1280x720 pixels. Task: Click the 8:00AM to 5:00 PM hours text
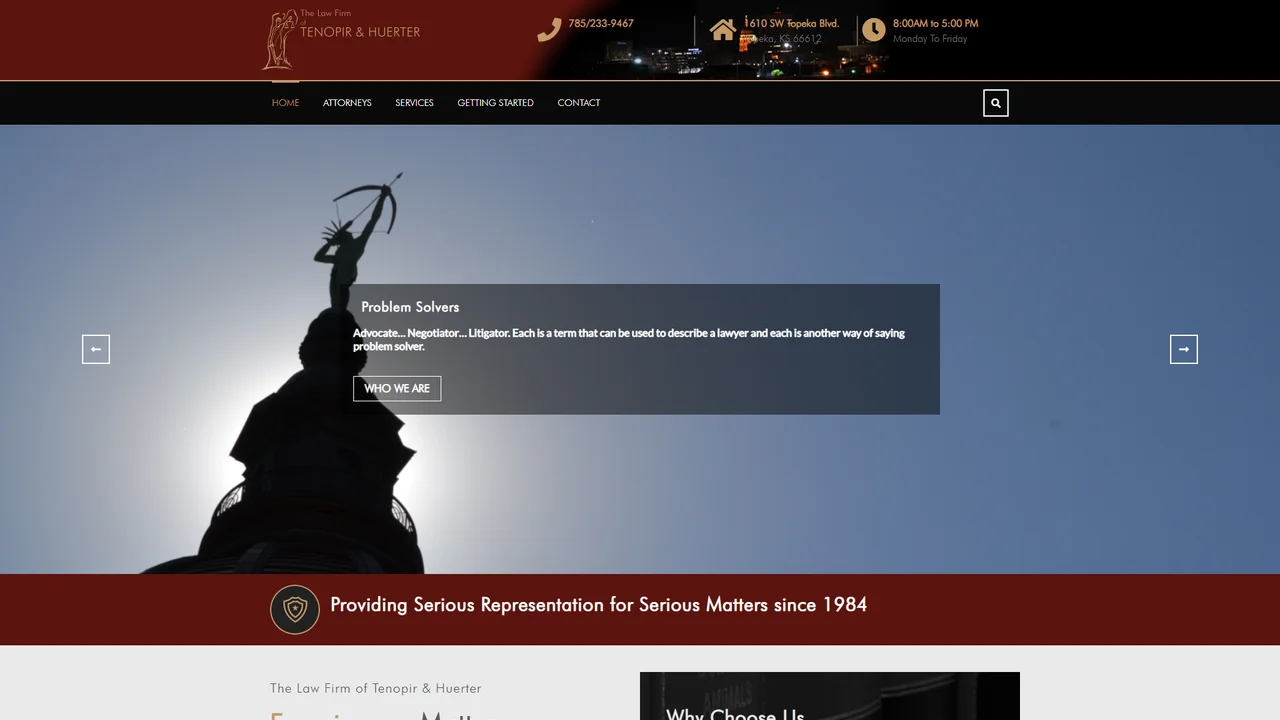936,23
